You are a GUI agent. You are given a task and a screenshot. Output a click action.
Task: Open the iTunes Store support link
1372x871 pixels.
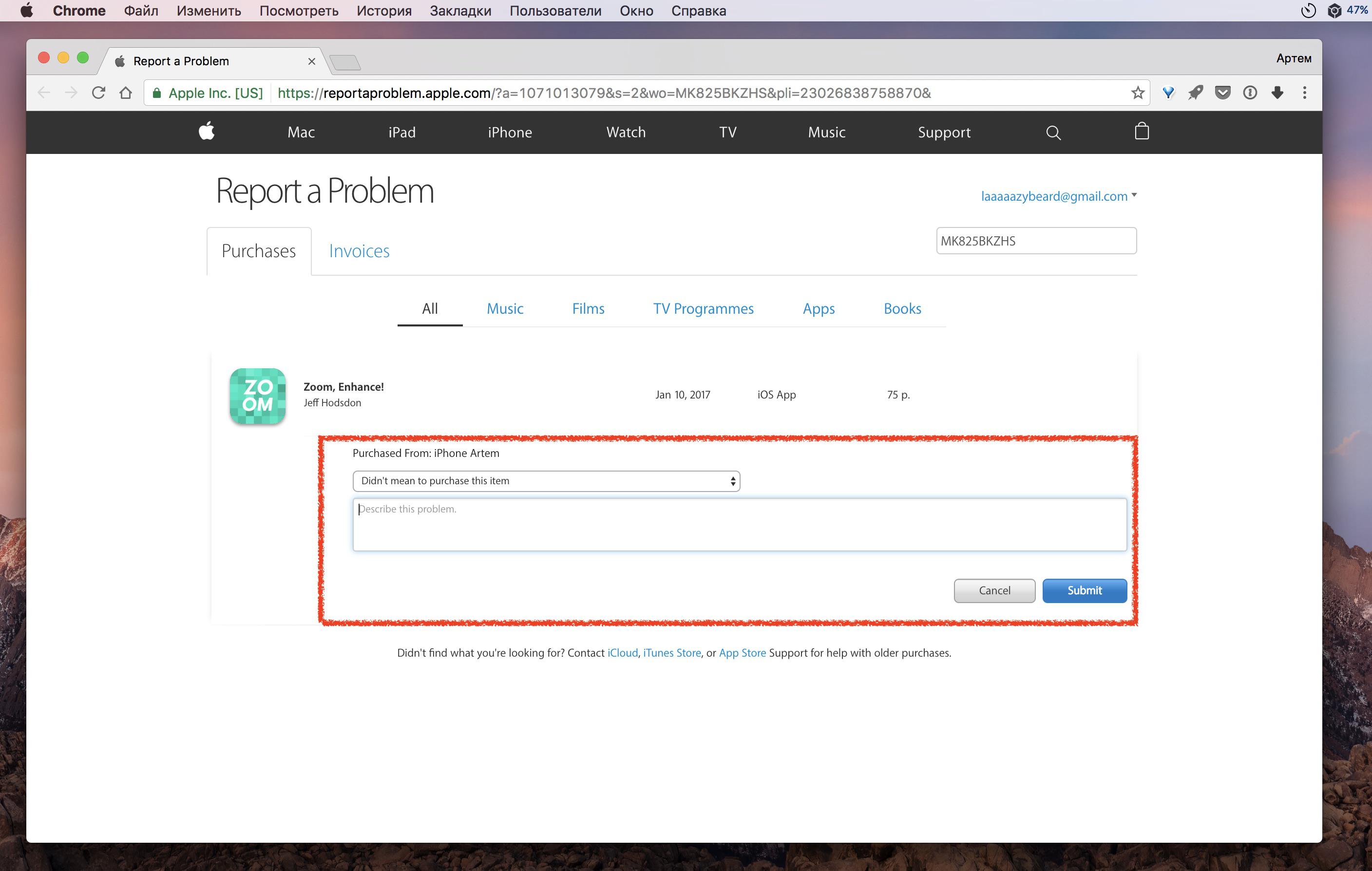(672, 653)
